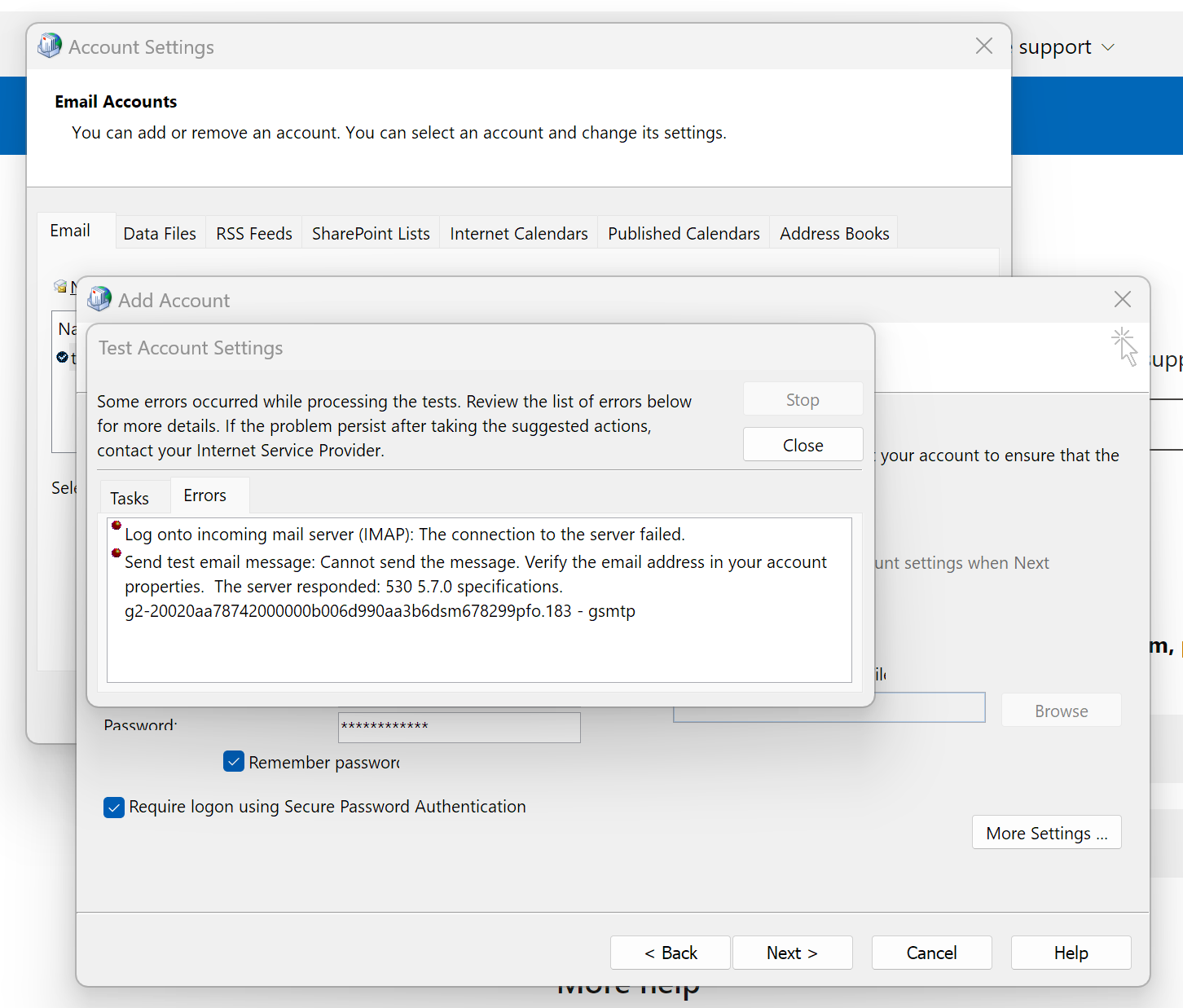Select the 'Send test email message' error line

pos(476,574)
